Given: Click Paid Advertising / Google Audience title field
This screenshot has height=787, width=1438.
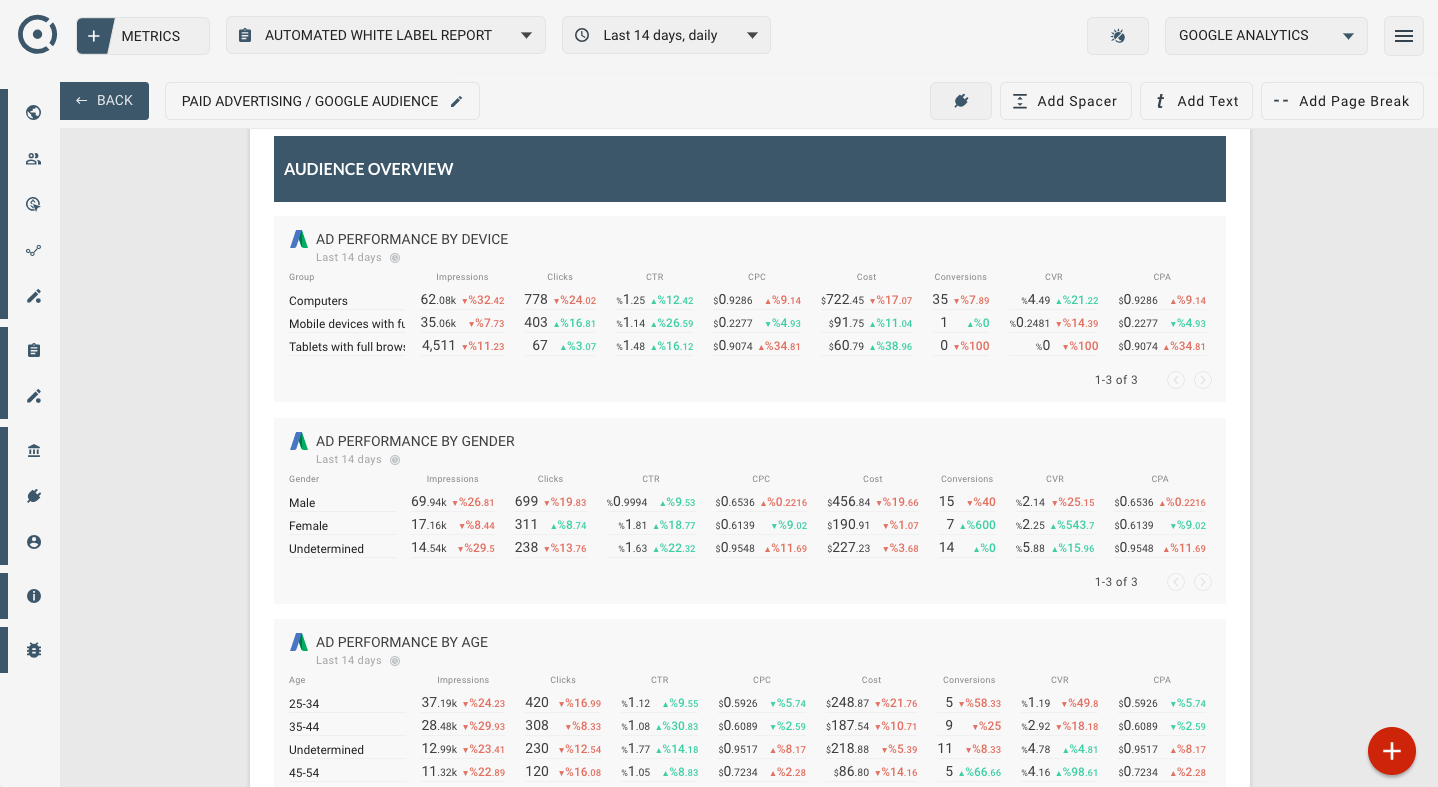Looking at the screenshot, I should pos(322,101).
